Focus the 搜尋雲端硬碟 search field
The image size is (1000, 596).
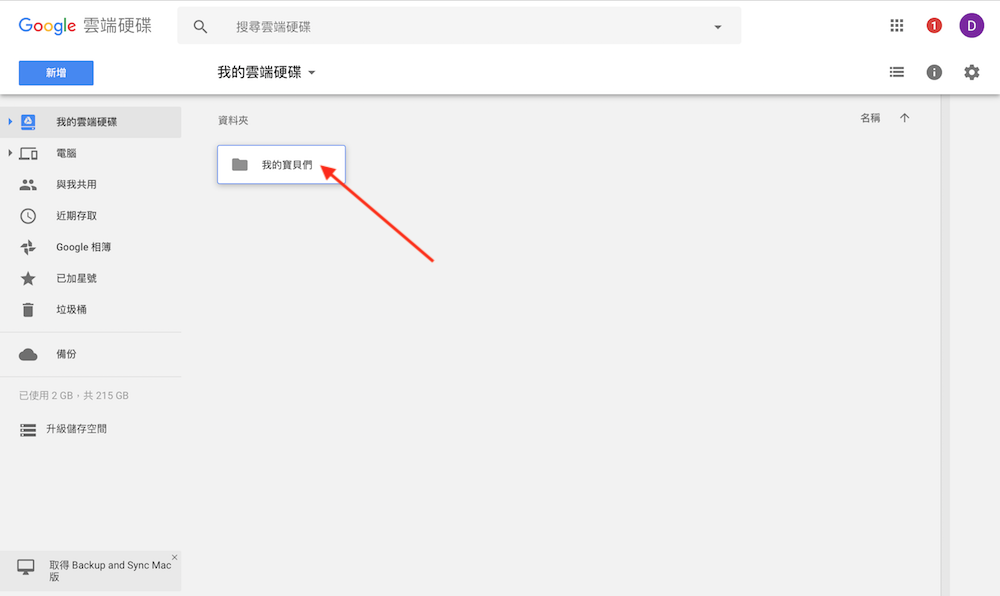click(459, 26)
